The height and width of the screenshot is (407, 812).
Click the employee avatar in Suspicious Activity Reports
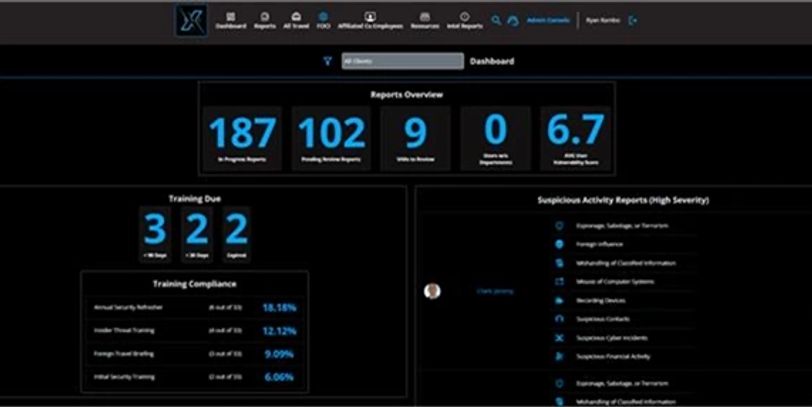pyautogui.click(x=432, y=291)
